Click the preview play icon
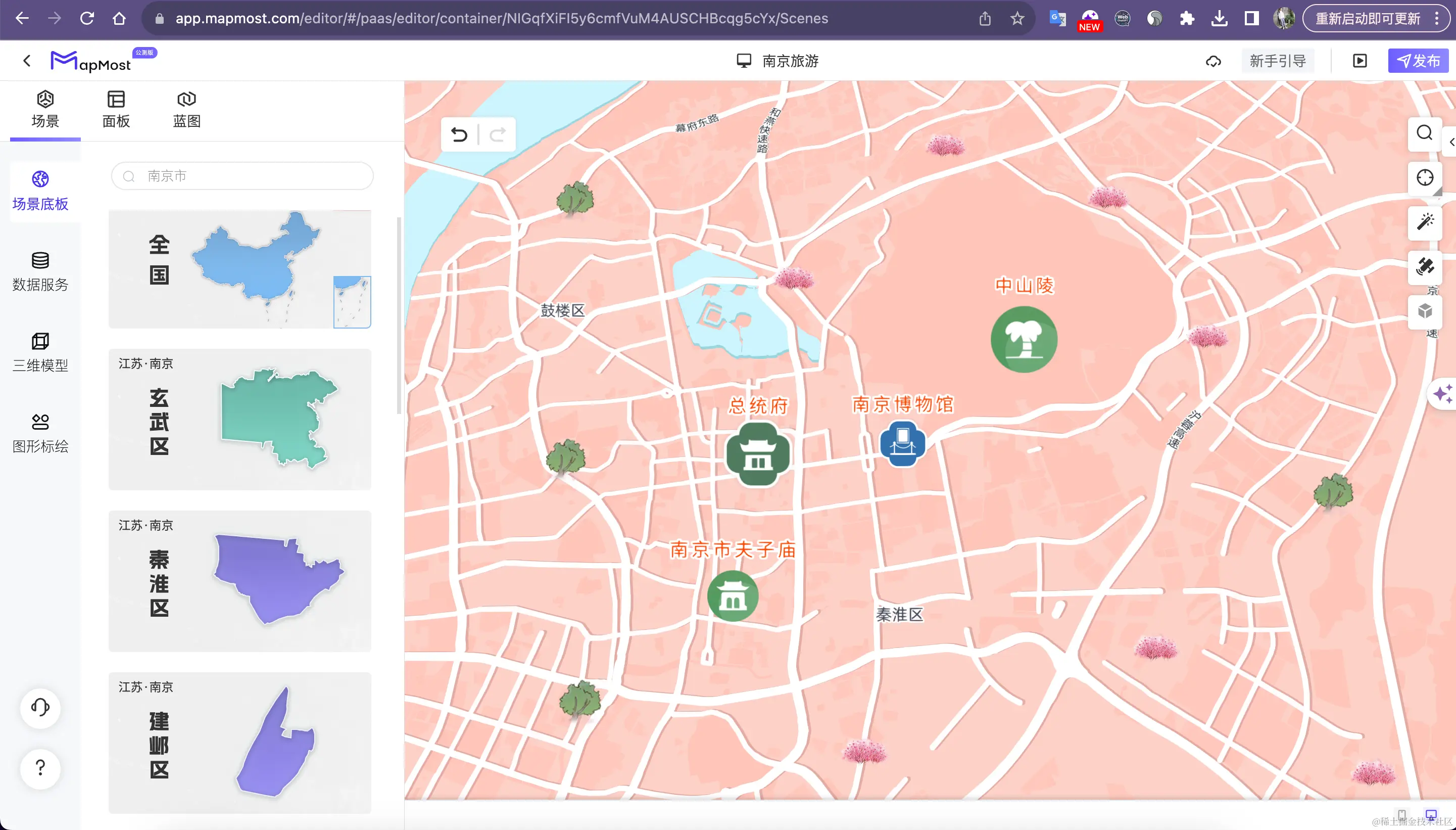 coord(1360,61)
